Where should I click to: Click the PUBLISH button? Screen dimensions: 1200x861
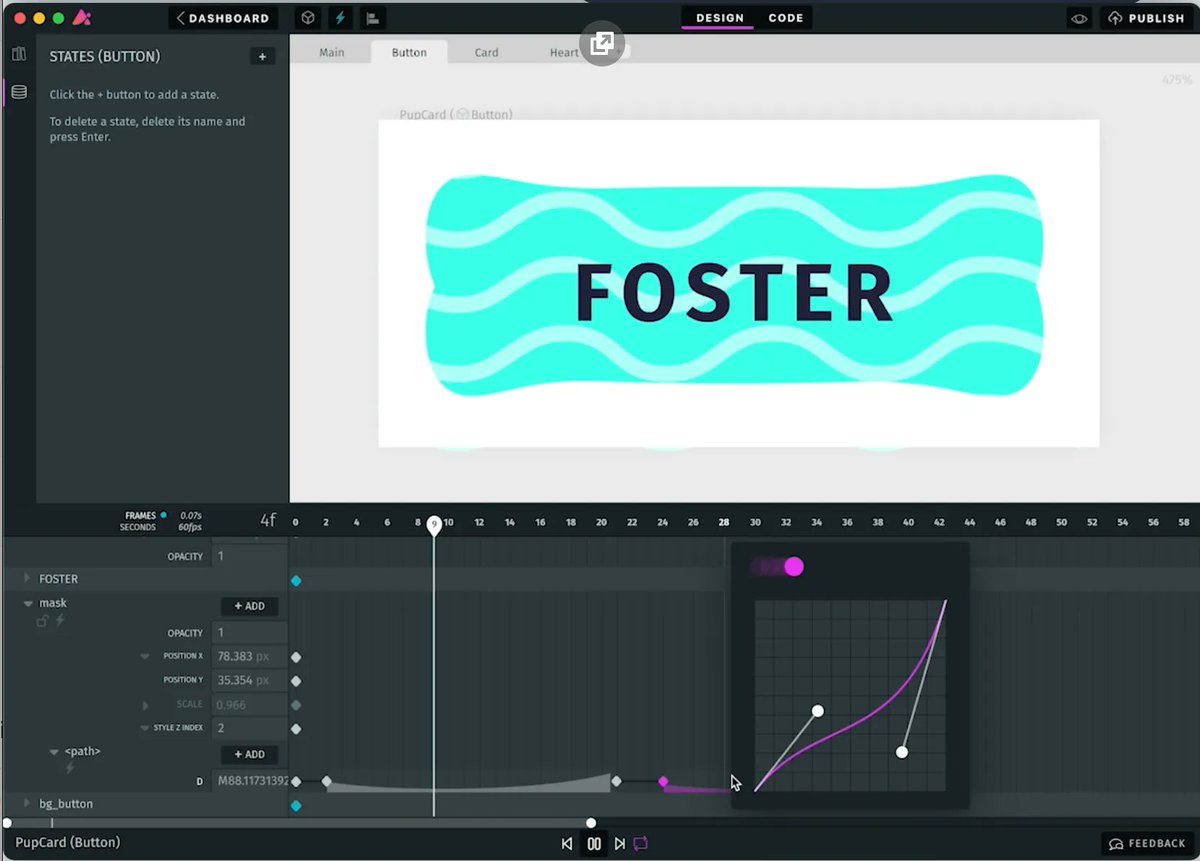click(x=1147, y=17)
